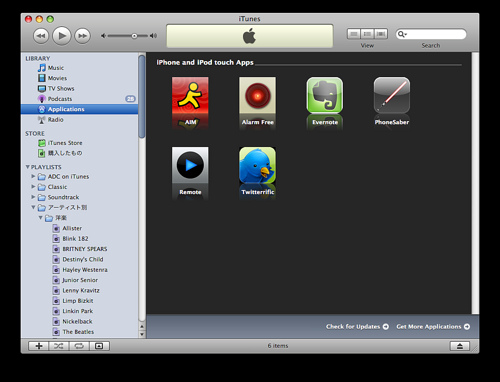Open the search magnifier options

pyautogui.click(x=402, y=34)
